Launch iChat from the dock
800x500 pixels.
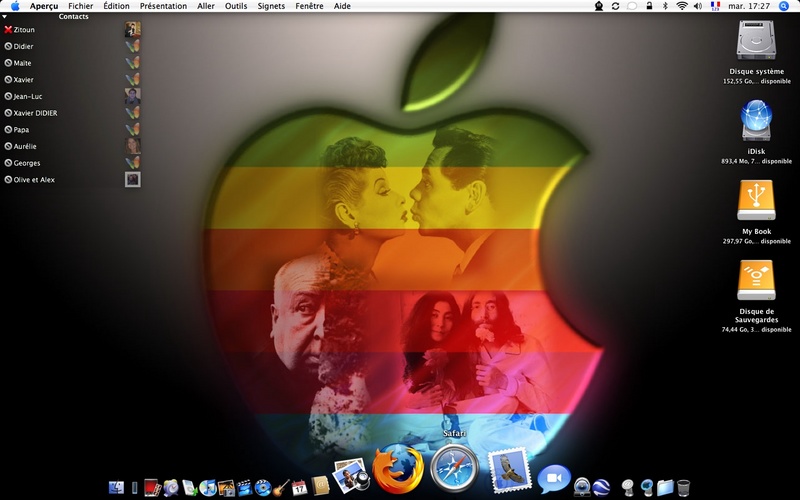(x=554, y=480)
